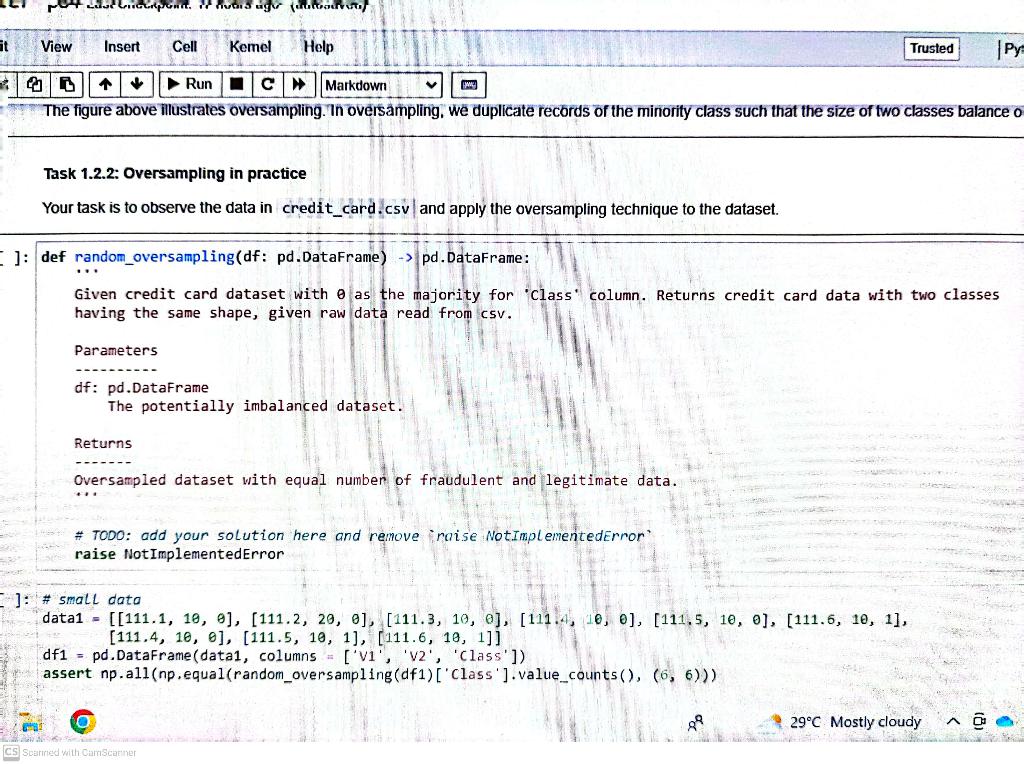Move the selected cell up
This screenshot has height=764, width=1024.
[104, 84]
